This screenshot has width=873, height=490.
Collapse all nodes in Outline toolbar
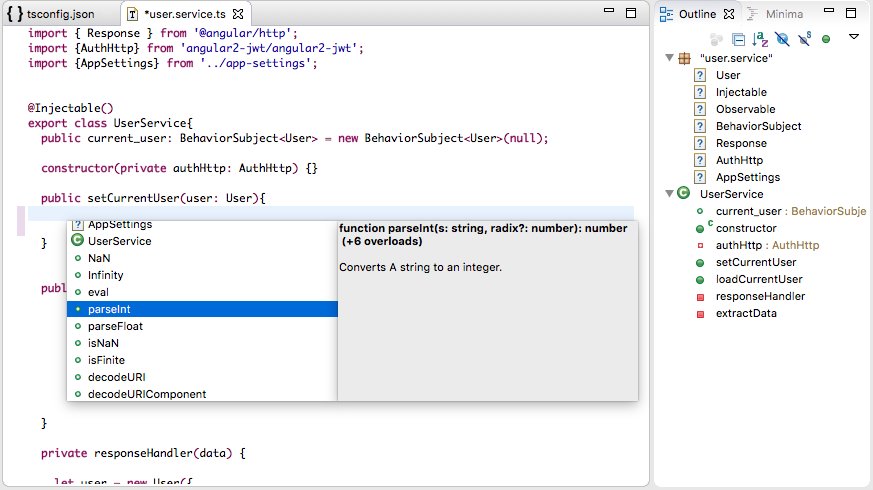[738, 40]
